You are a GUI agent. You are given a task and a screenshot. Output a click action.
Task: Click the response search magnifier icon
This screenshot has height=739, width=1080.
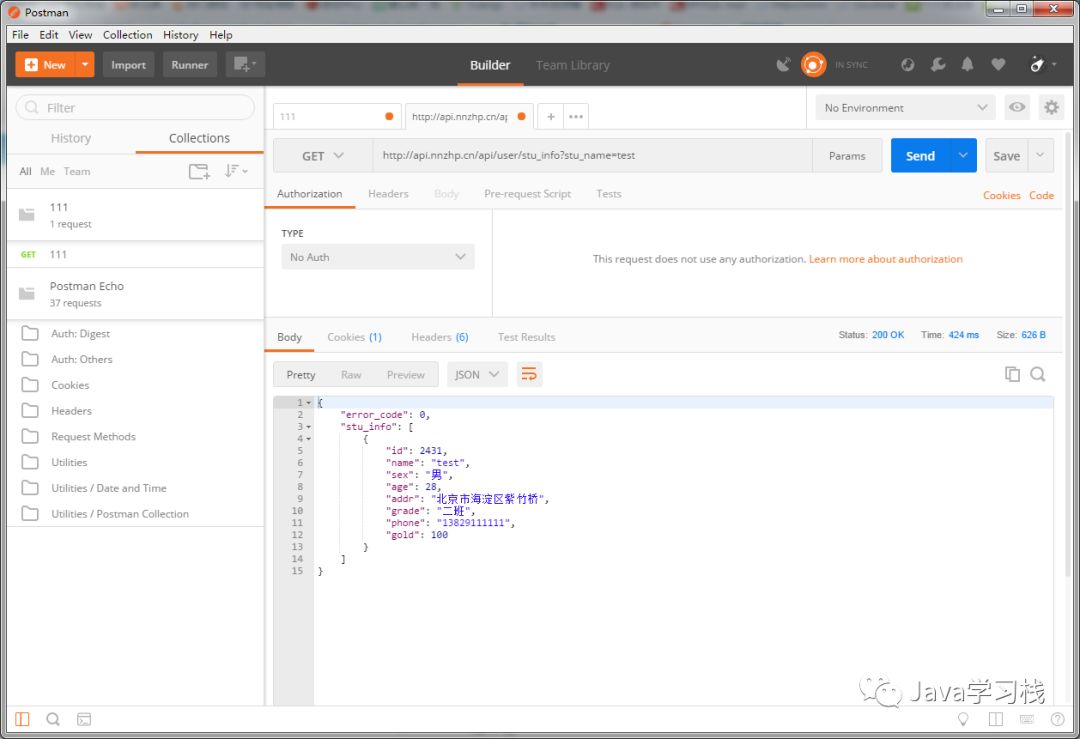(1038, 374)
